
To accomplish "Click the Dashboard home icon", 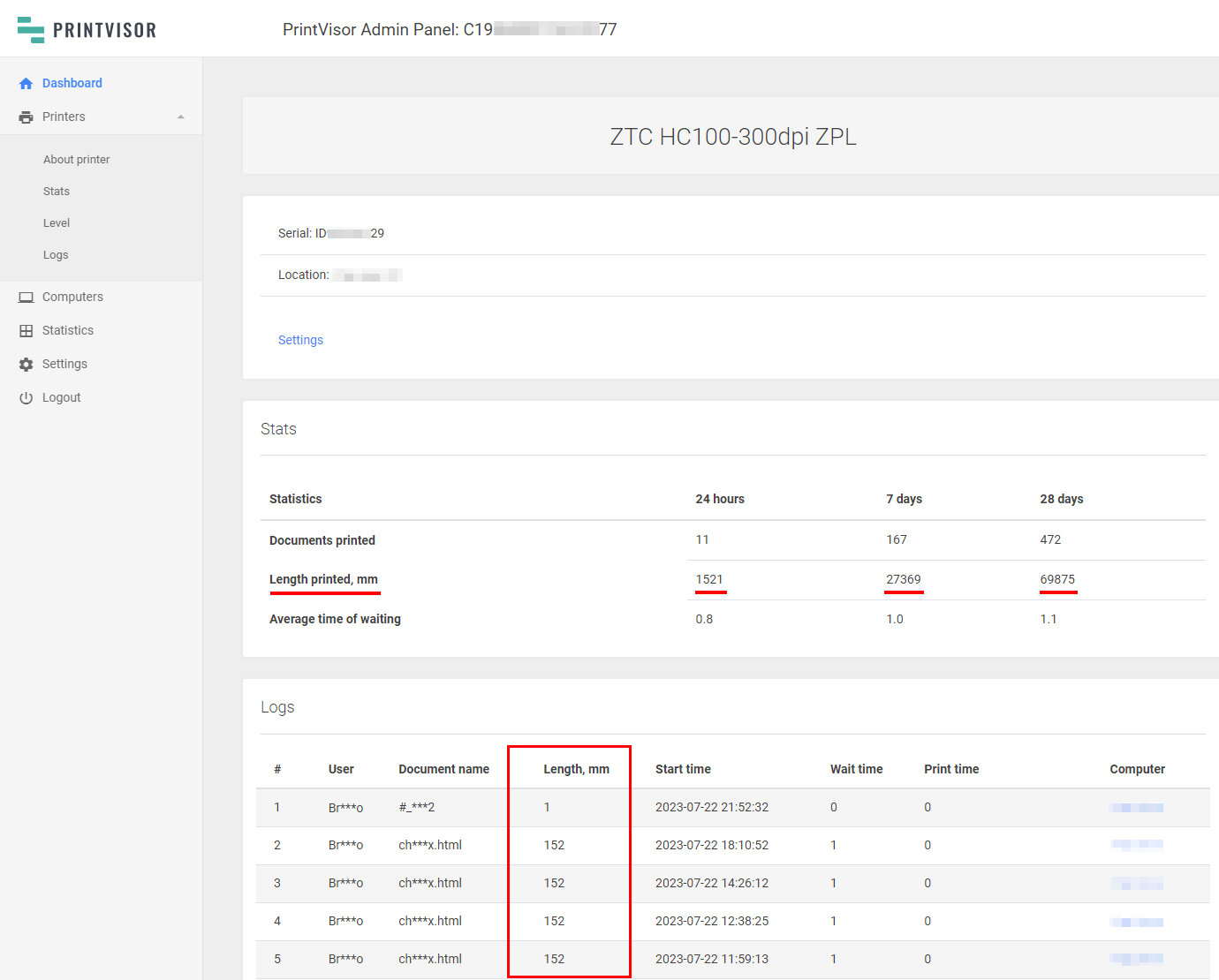I will coord(26,84).
